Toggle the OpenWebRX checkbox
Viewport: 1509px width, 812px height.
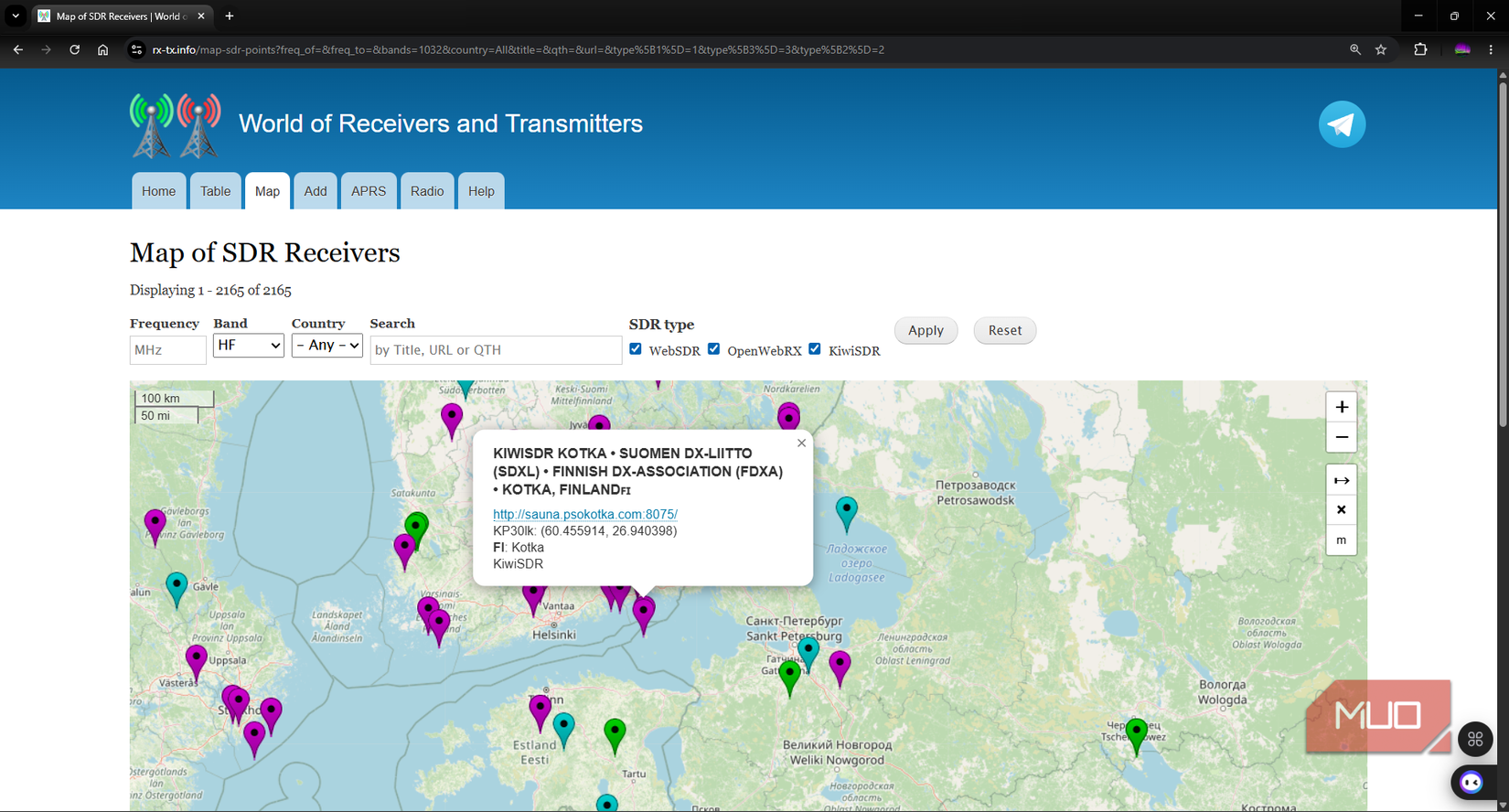click(714, 348)
